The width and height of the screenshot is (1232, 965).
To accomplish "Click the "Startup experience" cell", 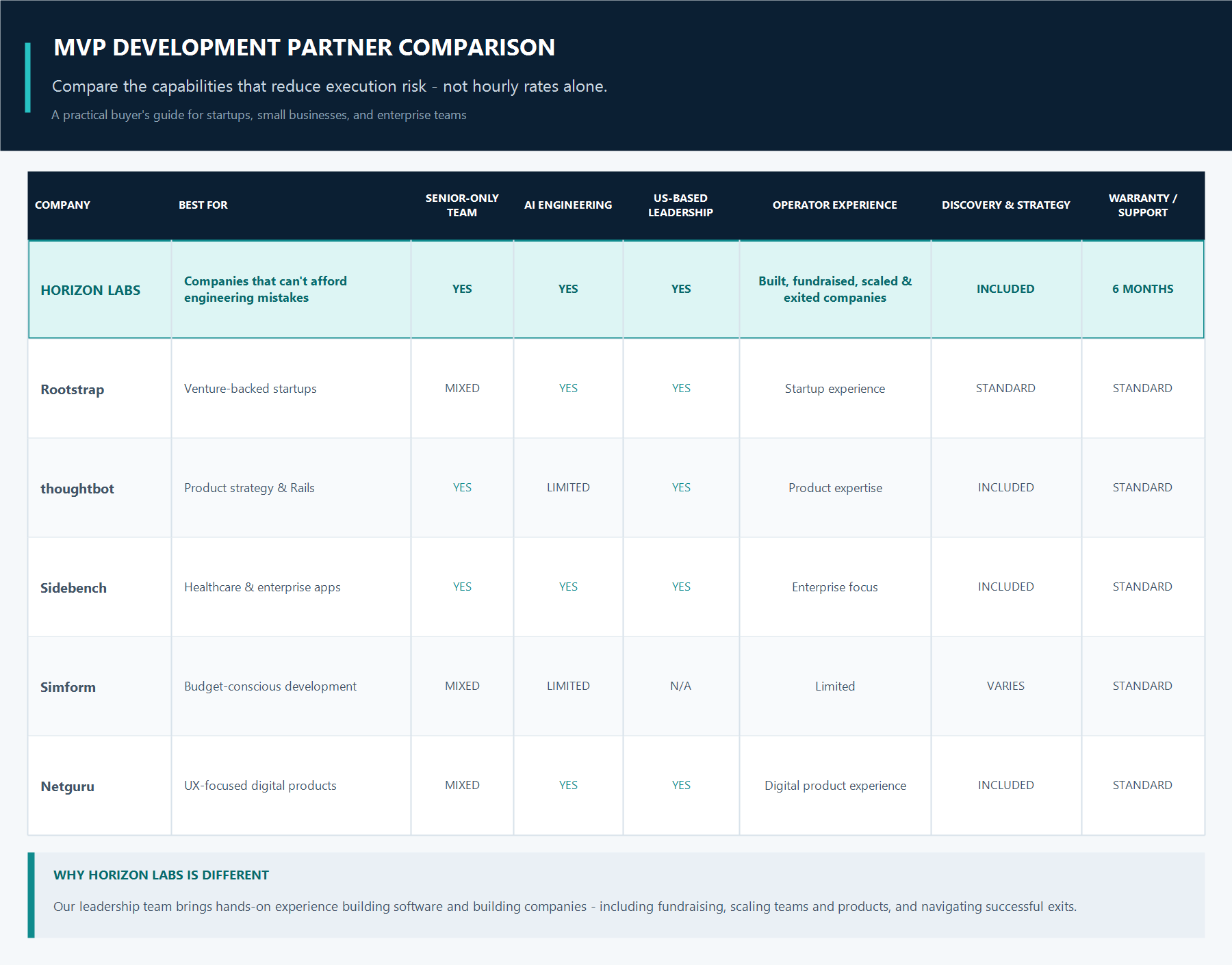I will [x=834, y=389].
